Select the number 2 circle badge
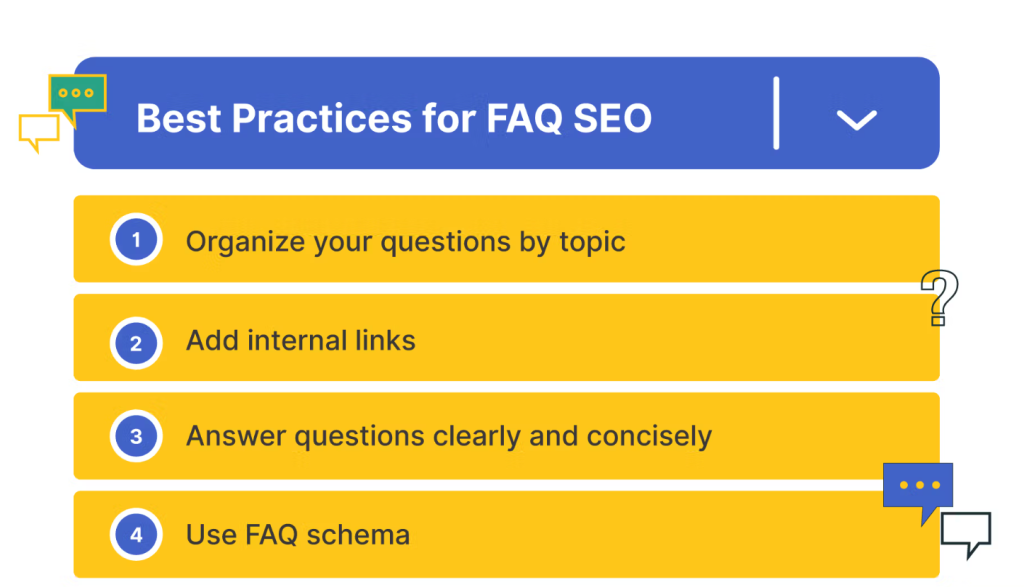The height and width of the screenshot is (587, 1024). [136, 343]
